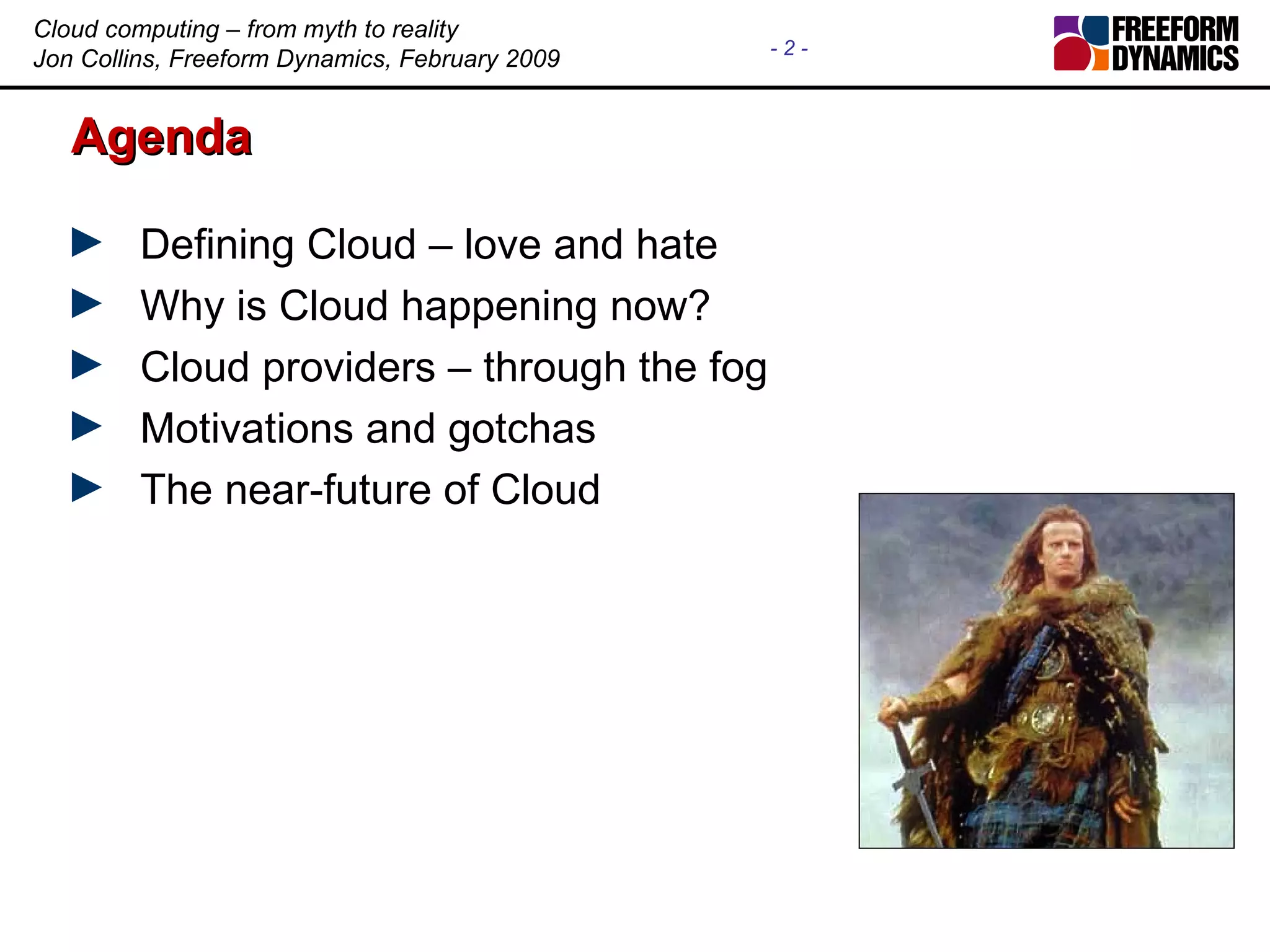Viewport: 1270px width, 952px height.
Task: Click the 'Cloud computing – from myth to reality' header
Action: [x=246, y=29]
